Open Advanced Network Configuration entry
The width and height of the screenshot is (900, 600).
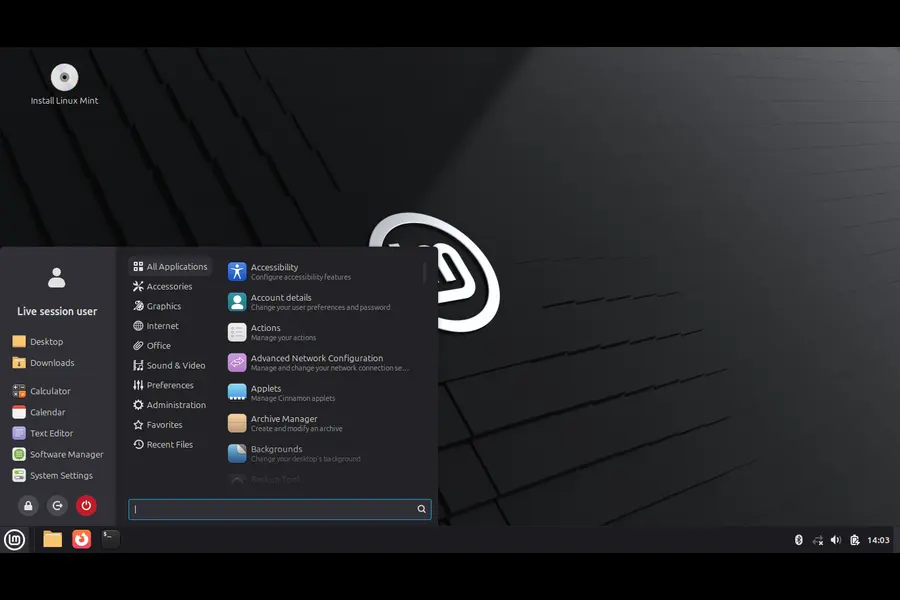[x=321, y=363]
